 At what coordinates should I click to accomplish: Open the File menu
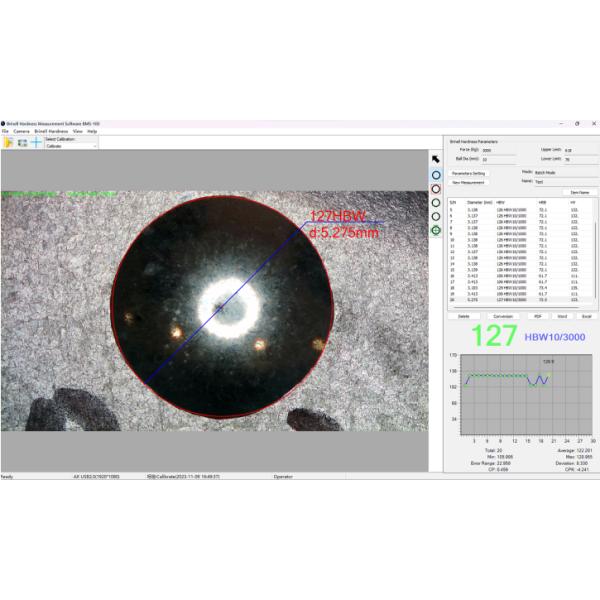(5, 131)
